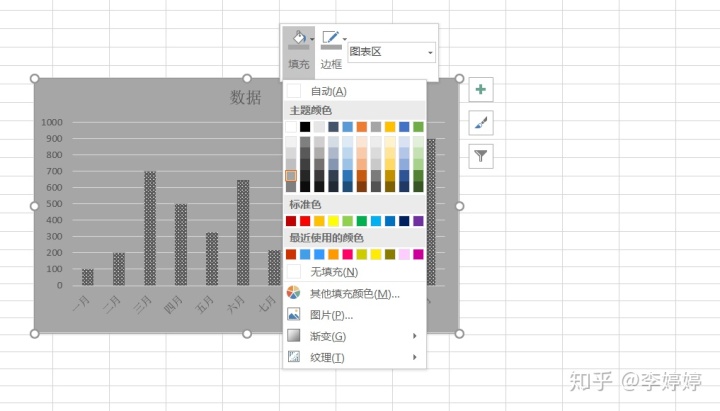Pick the dark navy standard color swatch

pos(404,221)
